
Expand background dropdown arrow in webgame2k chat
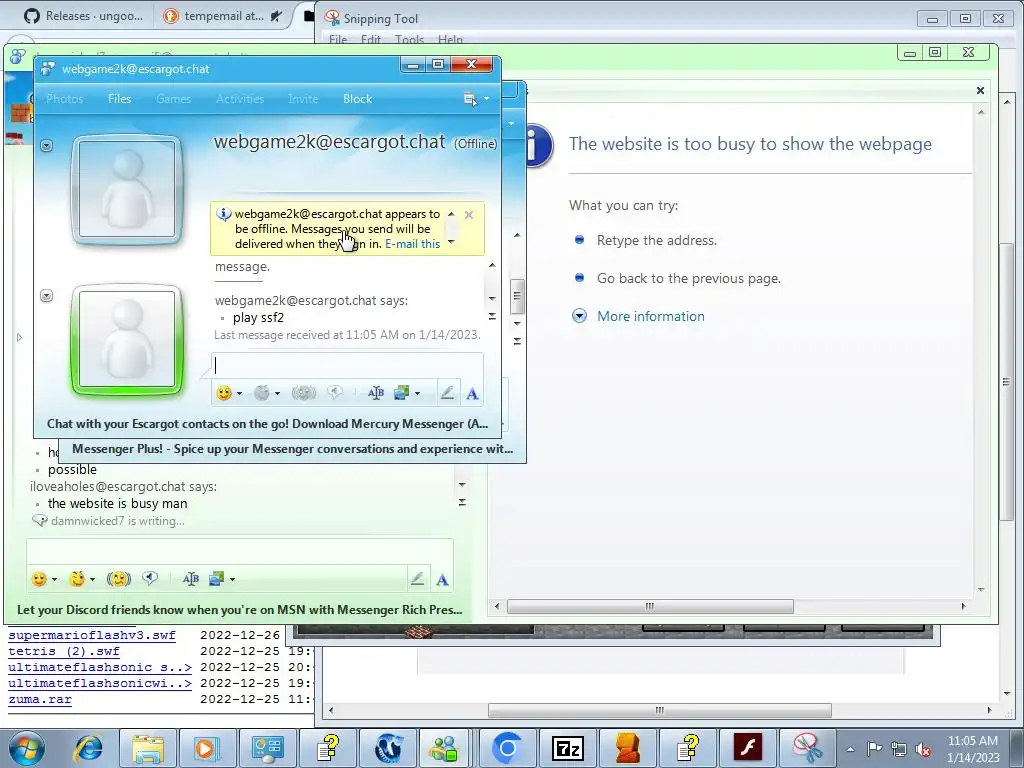[417, 393]
